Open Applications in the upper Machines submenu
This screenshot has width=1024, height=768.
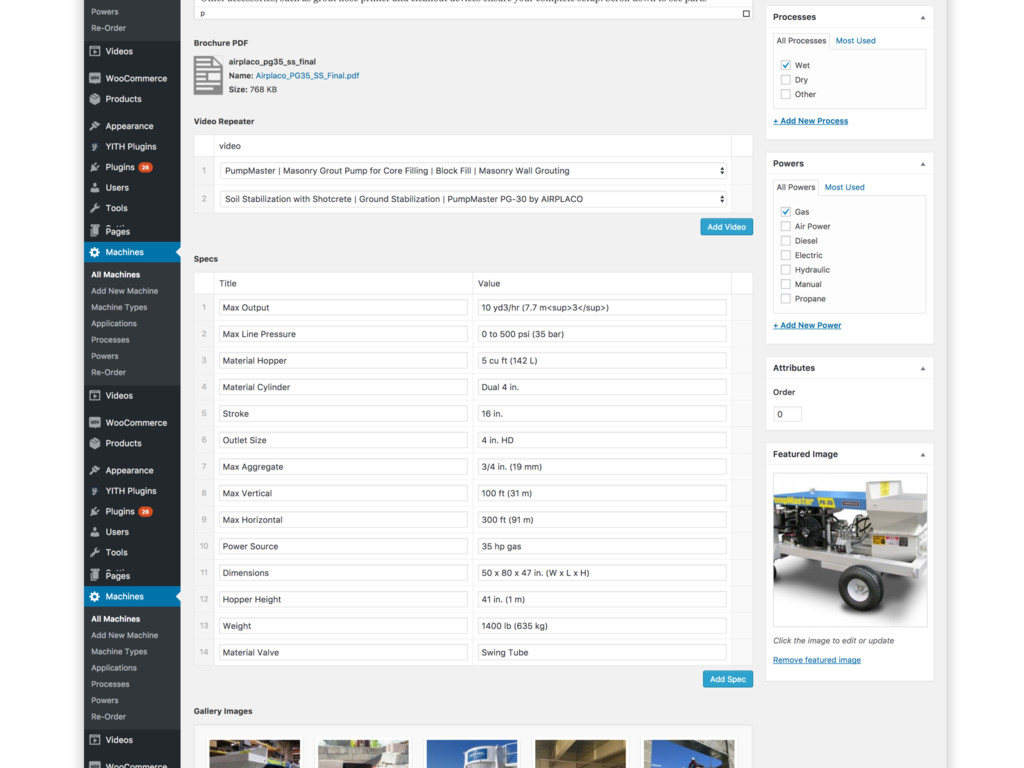click(x=114, y=324)
